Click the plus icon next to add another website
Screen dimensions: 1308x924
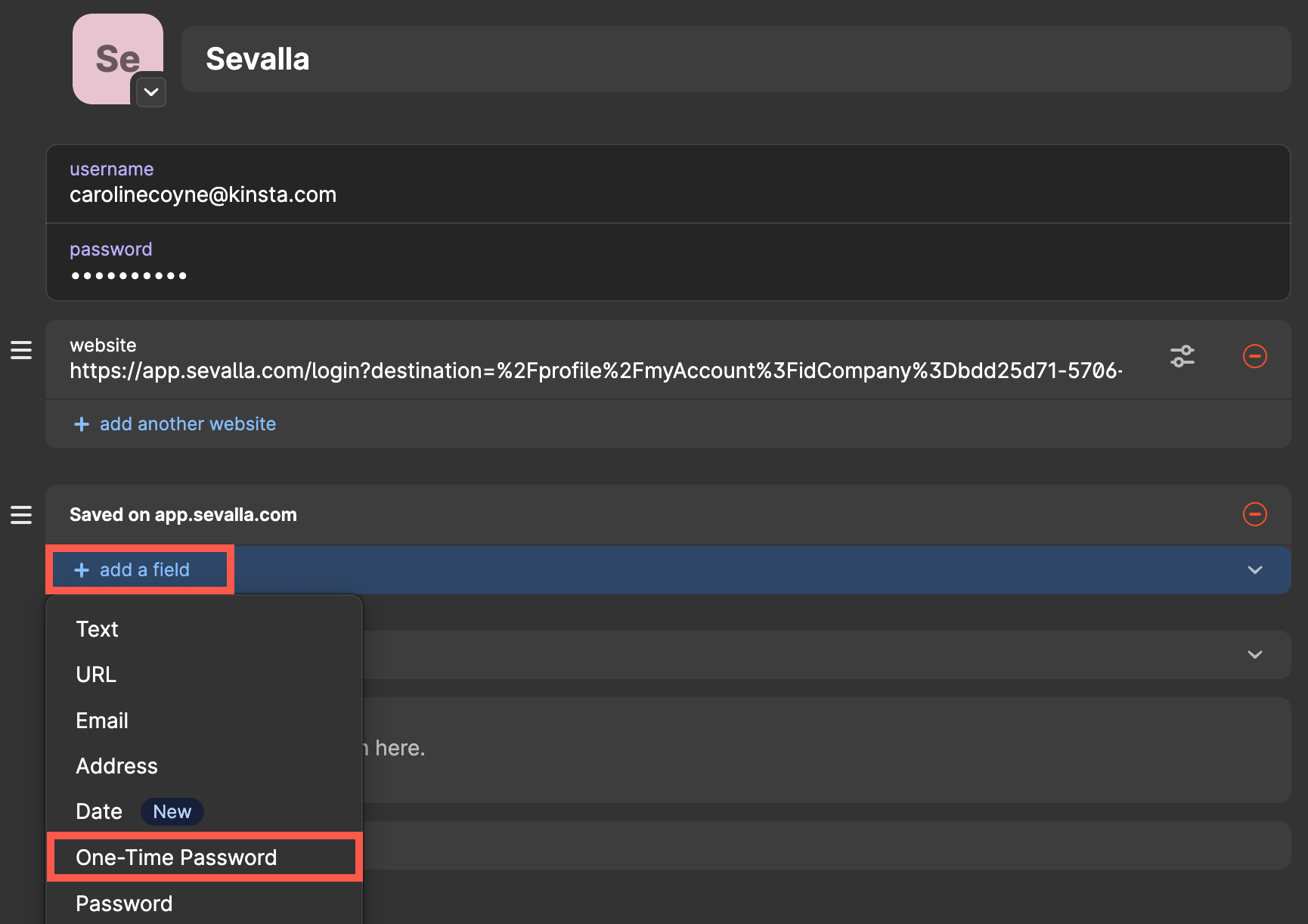click(82, 424)
